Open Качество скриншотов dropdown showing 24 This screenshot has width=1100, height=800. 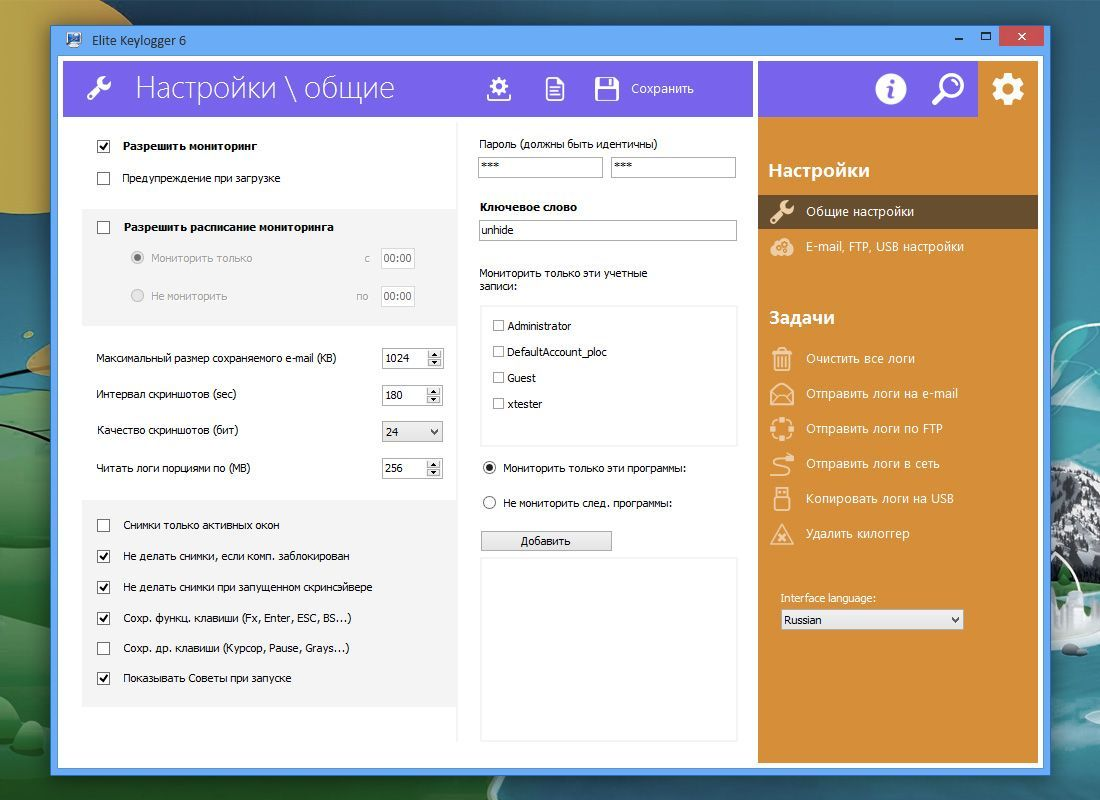[412, 432]
